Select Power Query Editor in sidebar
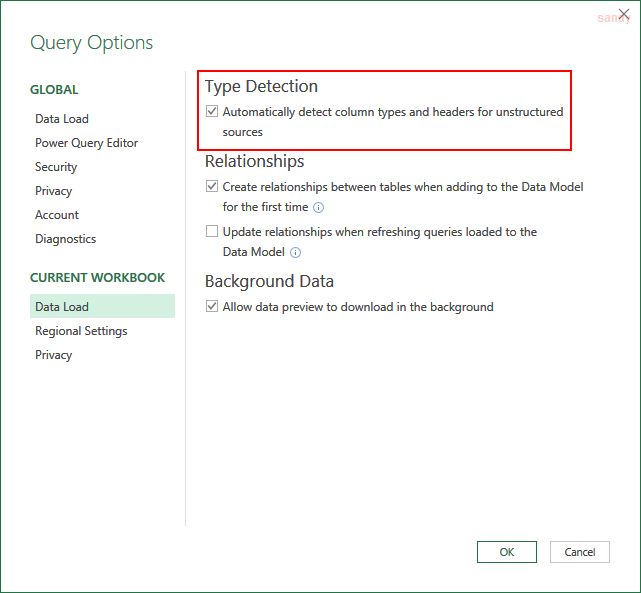 coord(86,143)
